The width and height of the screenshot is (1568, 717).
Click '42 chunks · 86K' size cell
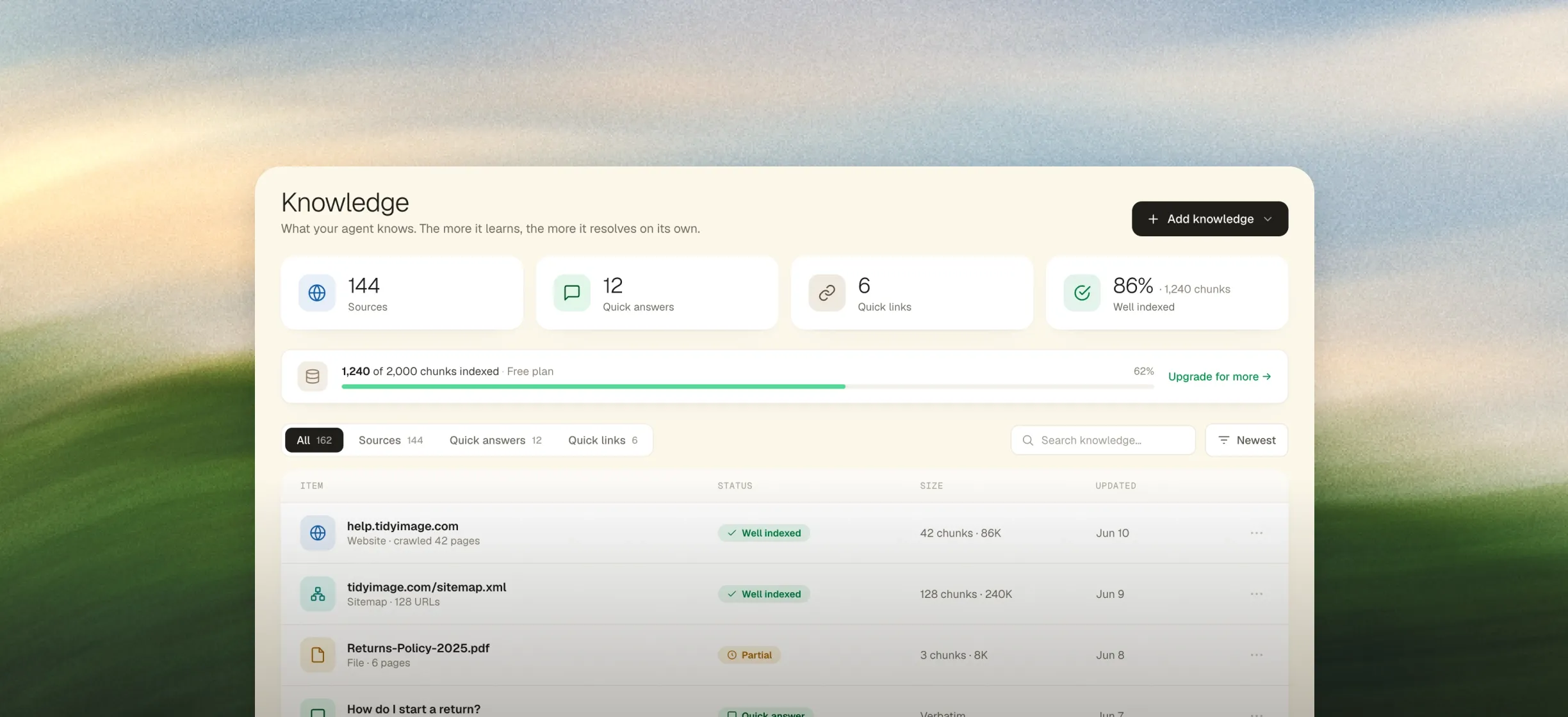[x=960, y=533]
